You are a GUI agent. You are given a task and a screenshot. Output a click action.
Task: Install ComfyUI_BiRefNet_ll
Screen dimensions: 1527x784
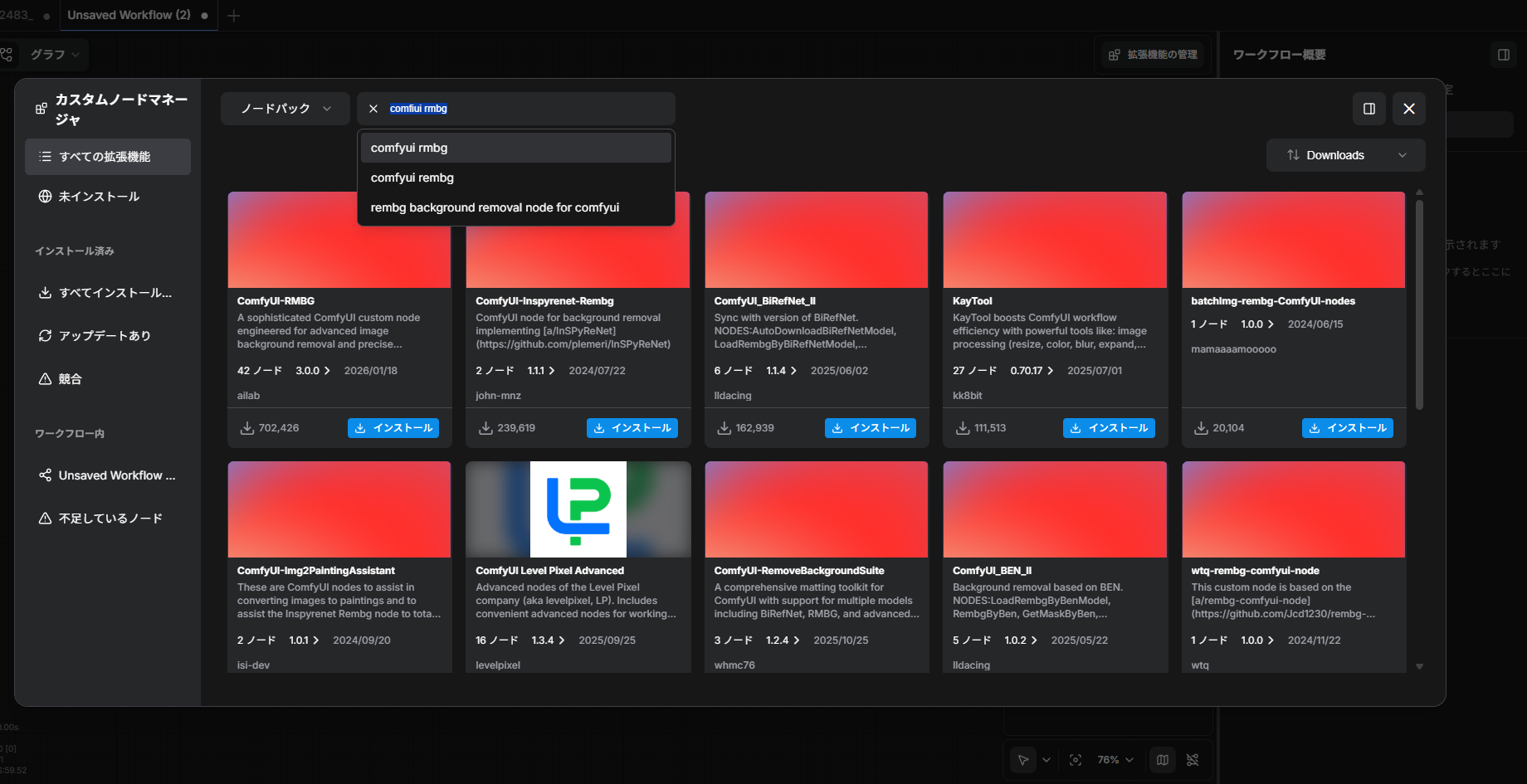tap(871, 428)
